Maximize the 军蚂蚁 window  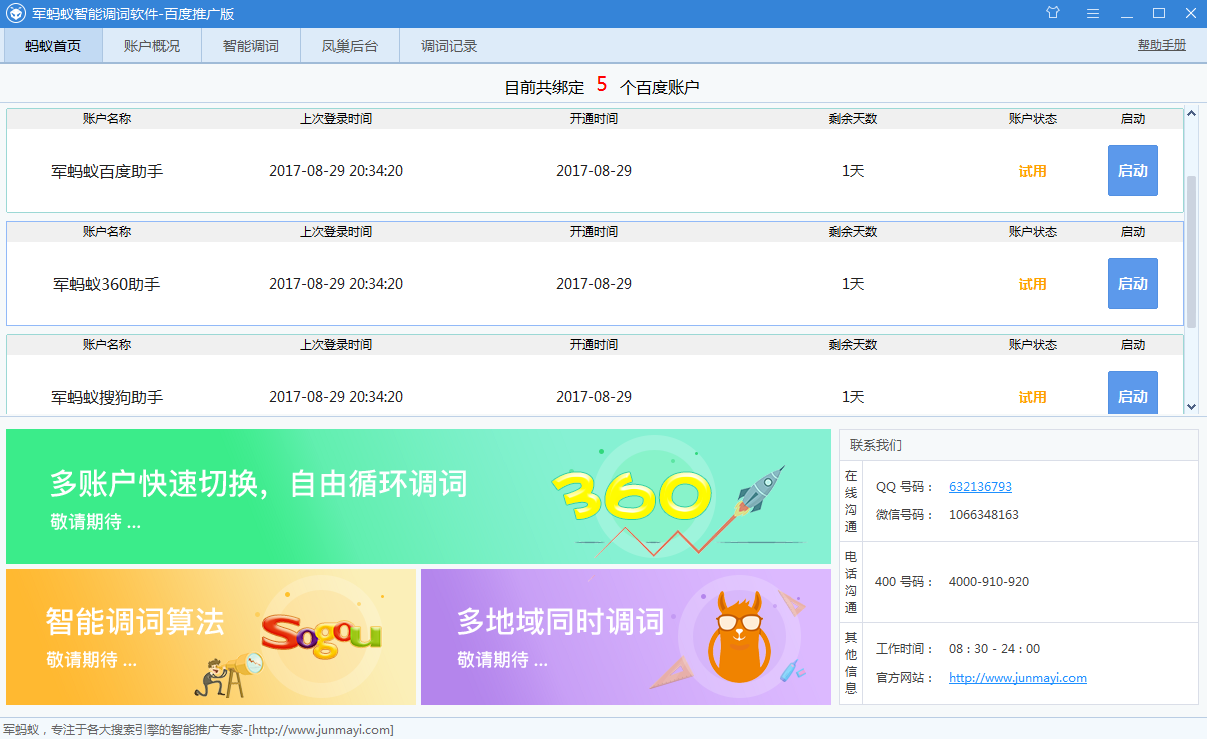coord(1159,13)
